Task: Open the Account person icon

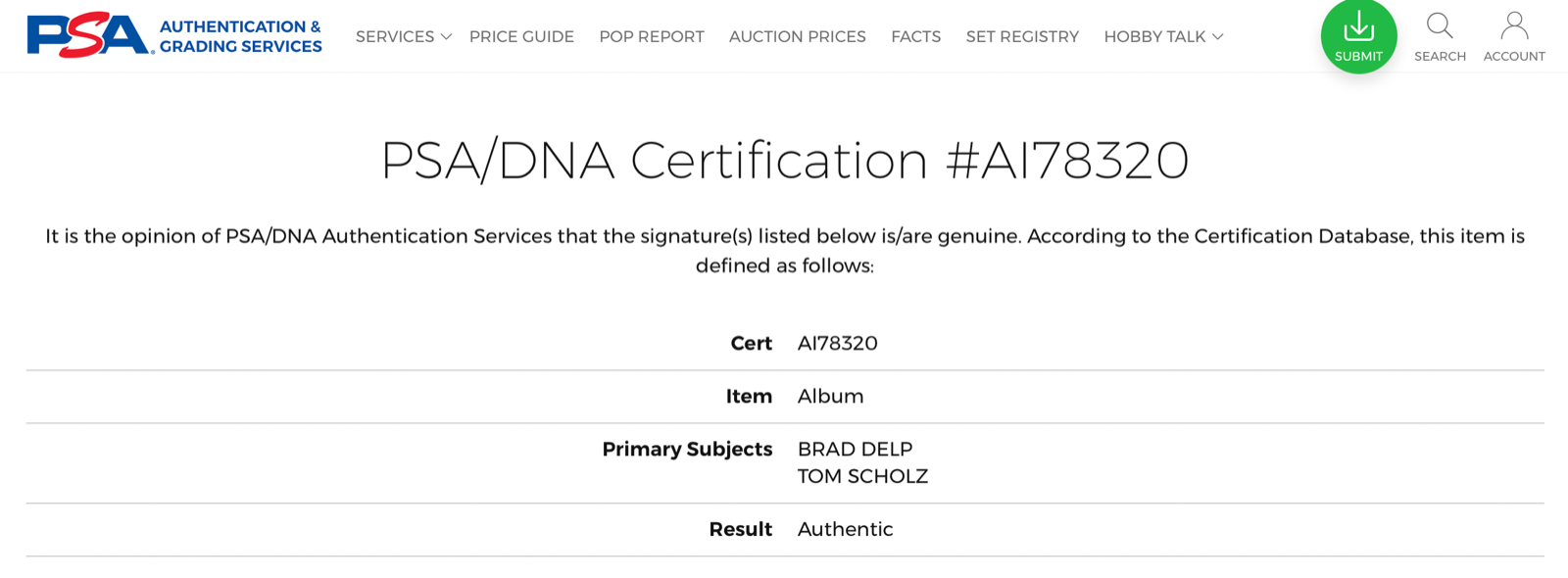Action: coord(1514,25)
